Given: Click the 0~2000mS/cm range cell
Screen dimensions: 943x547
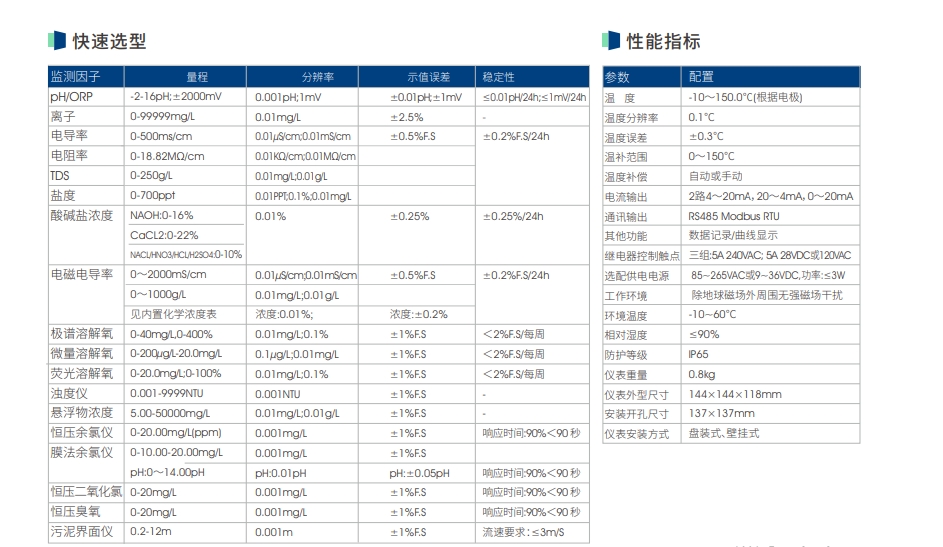Looking at the screenshot, I should coord(168,275).
